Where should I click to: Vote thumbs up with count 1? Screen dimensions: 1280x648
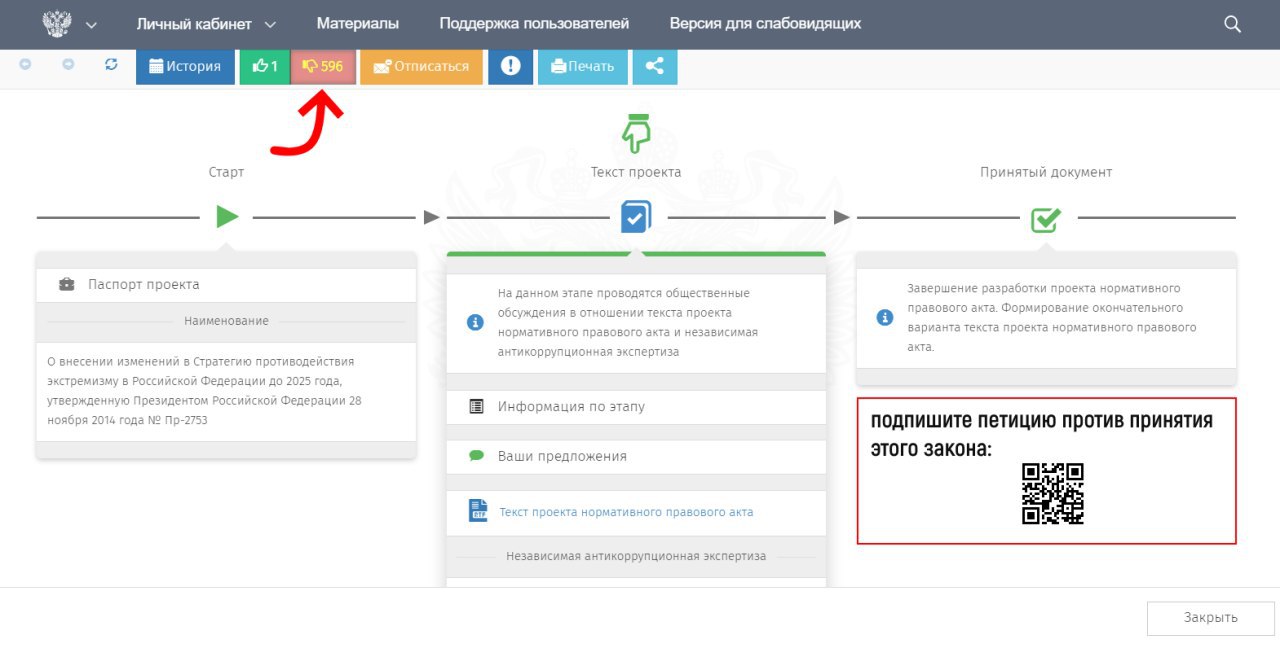[x=265, y=66]
